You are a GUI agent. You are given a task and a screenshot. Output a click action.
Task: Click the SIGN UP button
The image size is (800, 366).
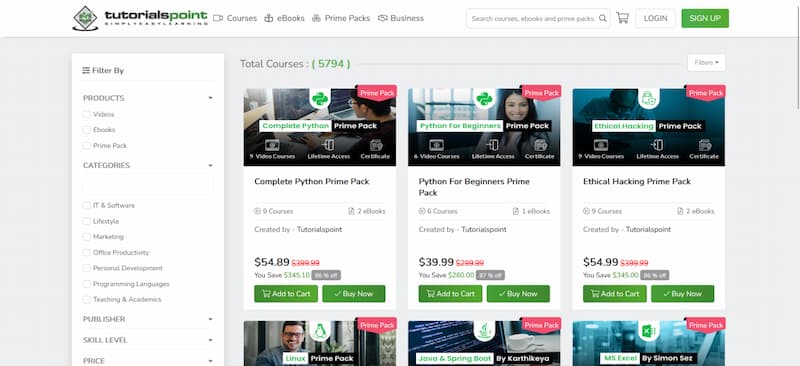pyautogui.click(x=705, y=18)
